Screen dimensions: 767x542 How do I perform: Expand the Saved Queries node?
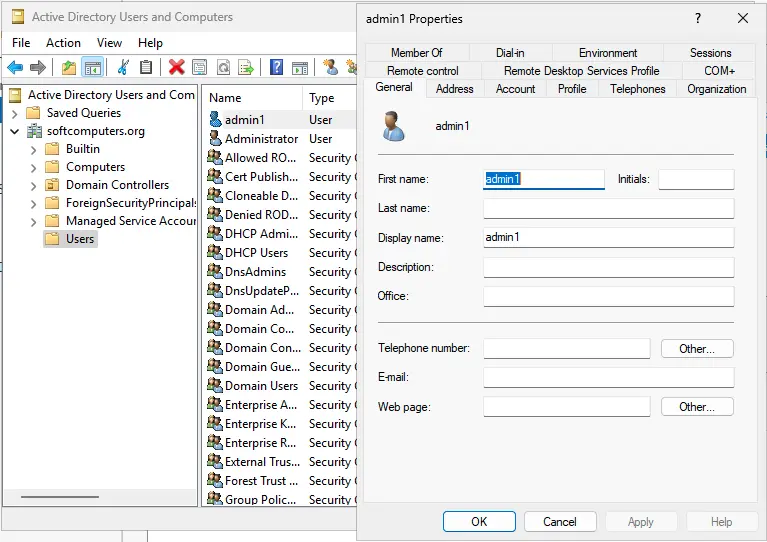(x=15, y=113)
